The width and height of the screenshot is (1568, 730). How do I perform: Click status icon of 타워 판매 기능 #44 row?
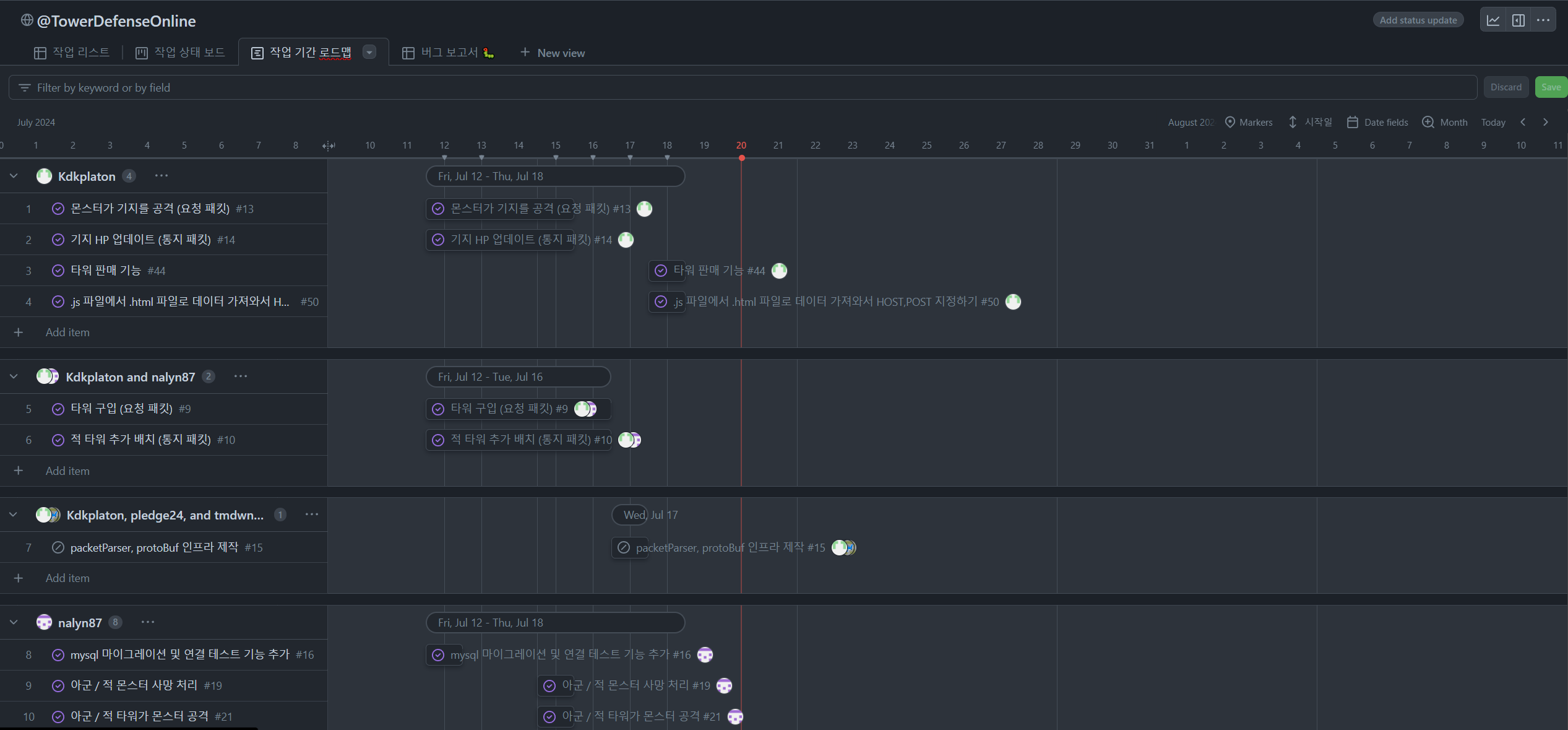click(58, 271)
